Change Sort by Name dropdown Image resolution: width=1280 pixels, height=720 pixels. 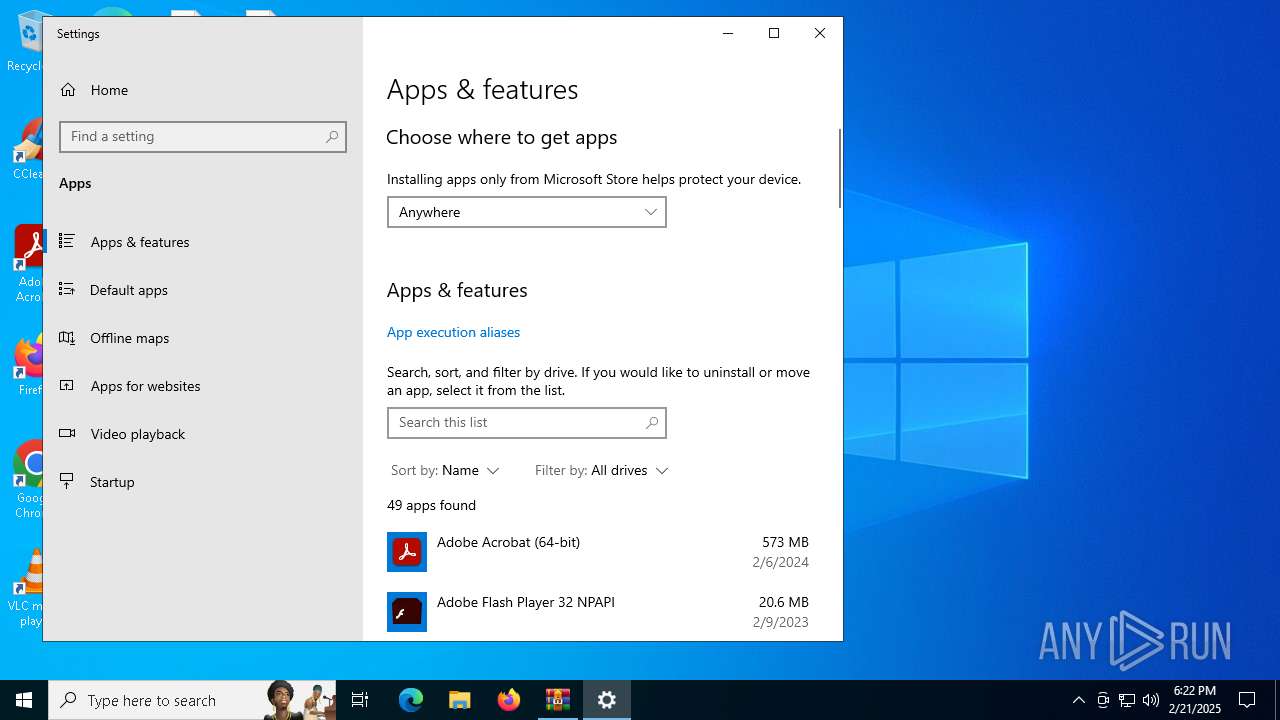tap(445, 470)
